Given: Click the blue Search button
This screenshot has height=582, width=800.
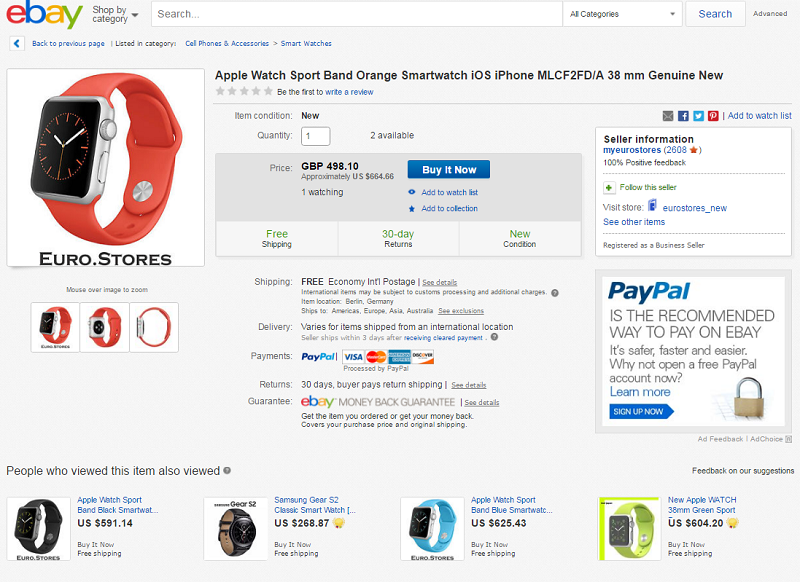Looking at the screenshot, I should click(x=715, y=14).
